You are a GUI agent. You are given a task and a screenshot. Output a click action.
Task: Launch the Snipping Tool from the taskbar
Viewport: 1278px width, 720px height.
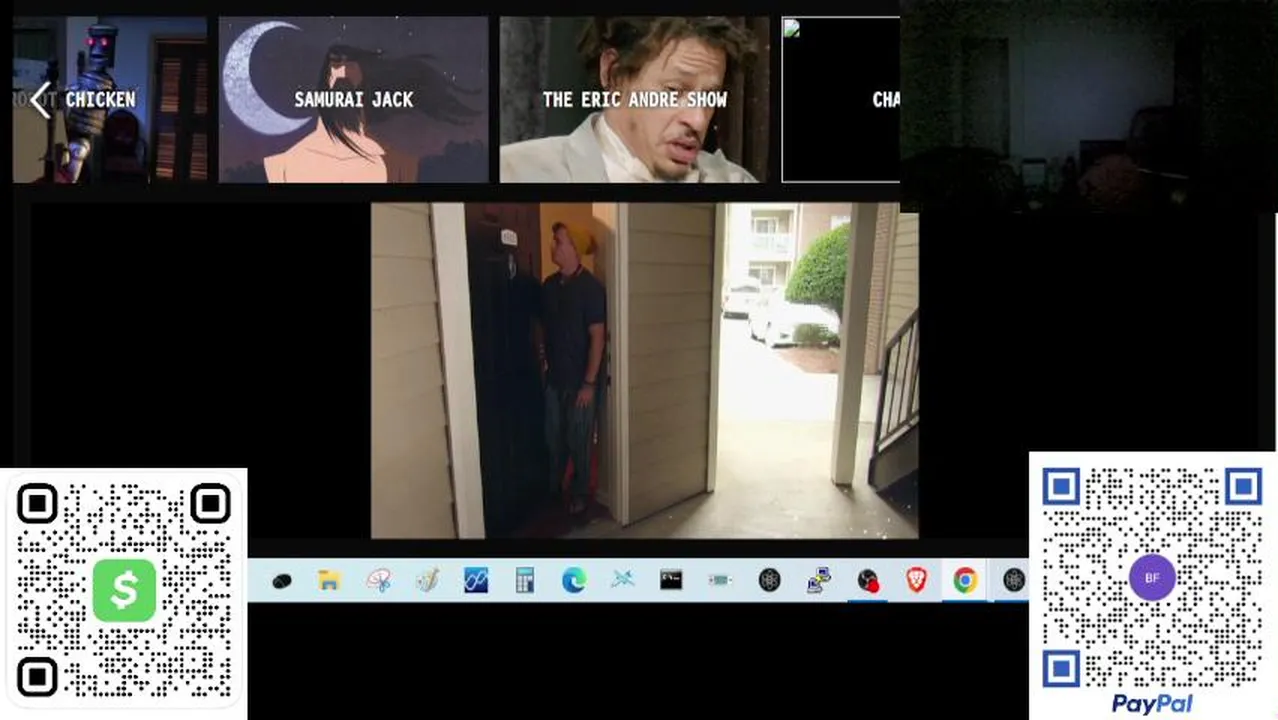378,580
